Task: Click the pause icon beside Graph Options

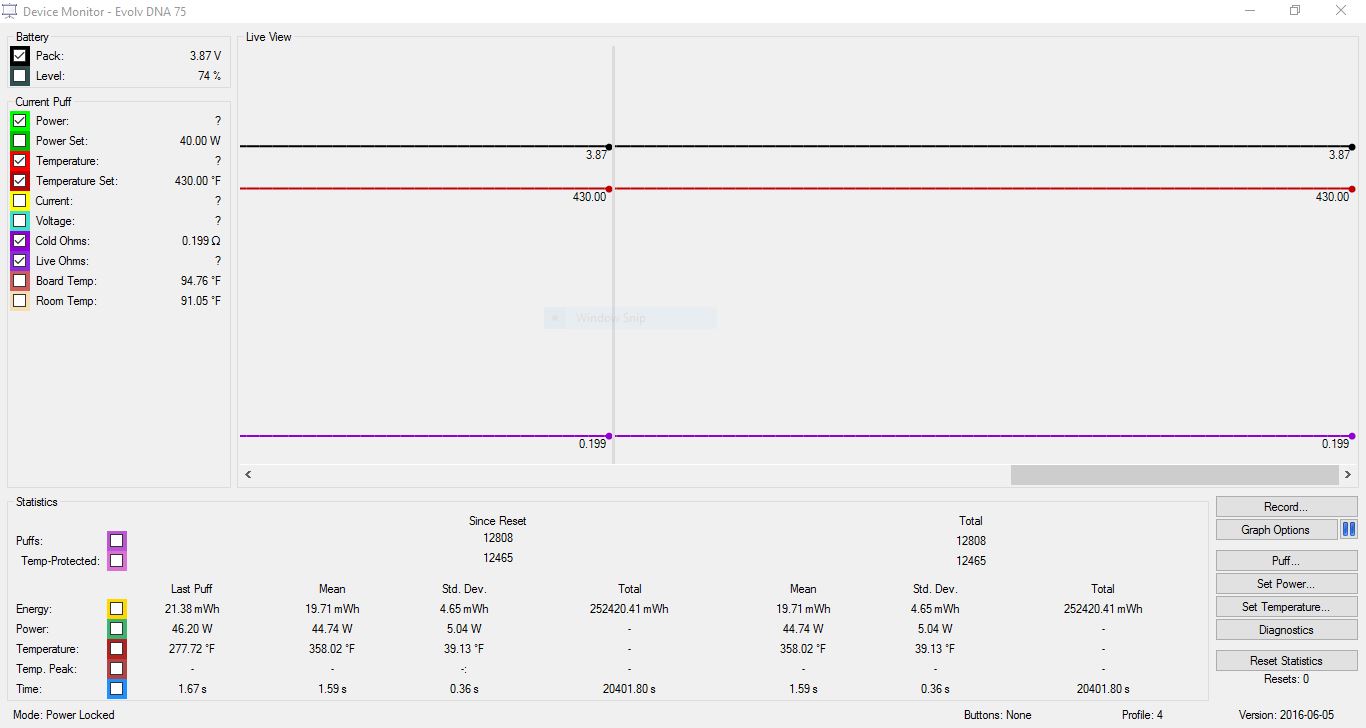Action: [1348, 530]
